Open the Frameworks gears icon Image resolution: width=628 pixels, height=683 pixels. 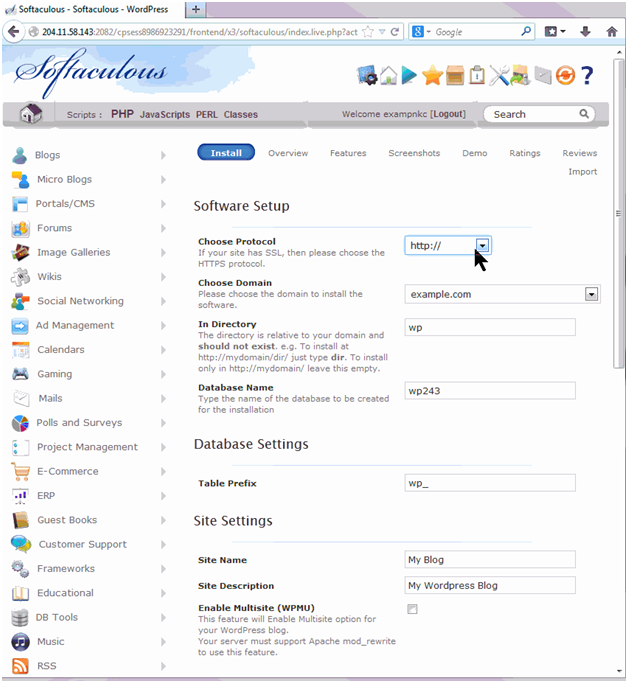pyautogui.click(x=20, y=569)
